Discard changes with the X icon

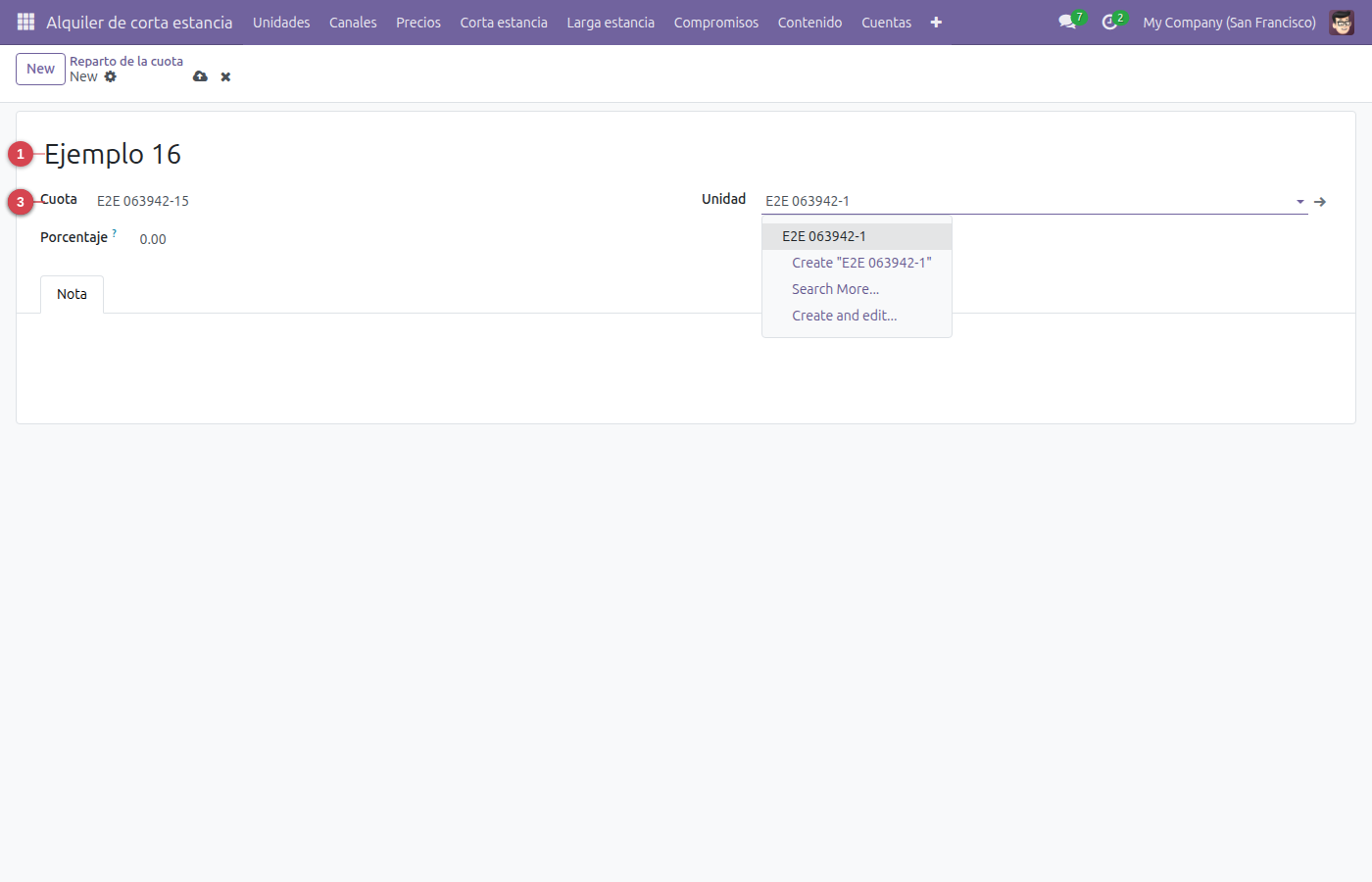pyautogui.click(x=225, y=76)
